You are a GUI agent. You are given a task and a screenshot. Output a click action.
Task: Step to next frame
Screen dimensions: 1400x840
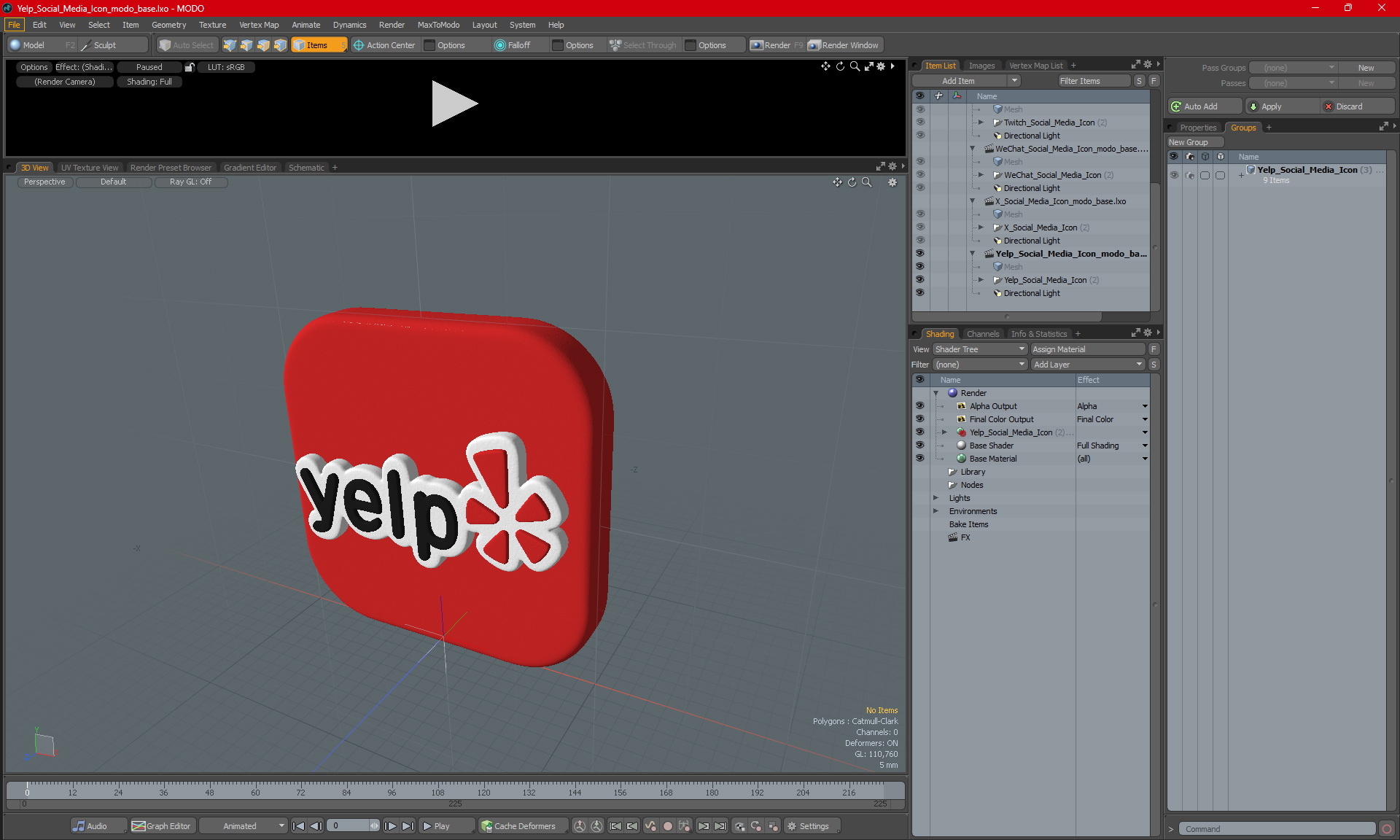tap(391, 826)
